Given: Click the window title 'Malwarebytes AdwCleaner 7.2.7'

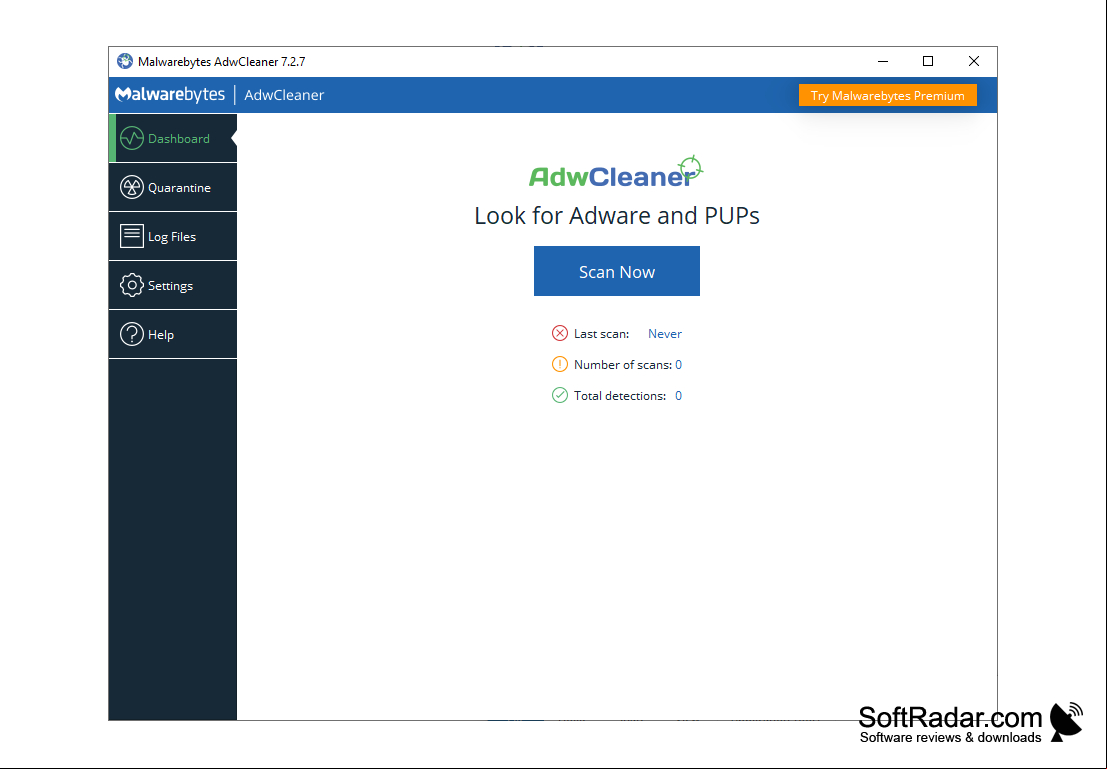Looking at the screenshot, I should 222,61.
